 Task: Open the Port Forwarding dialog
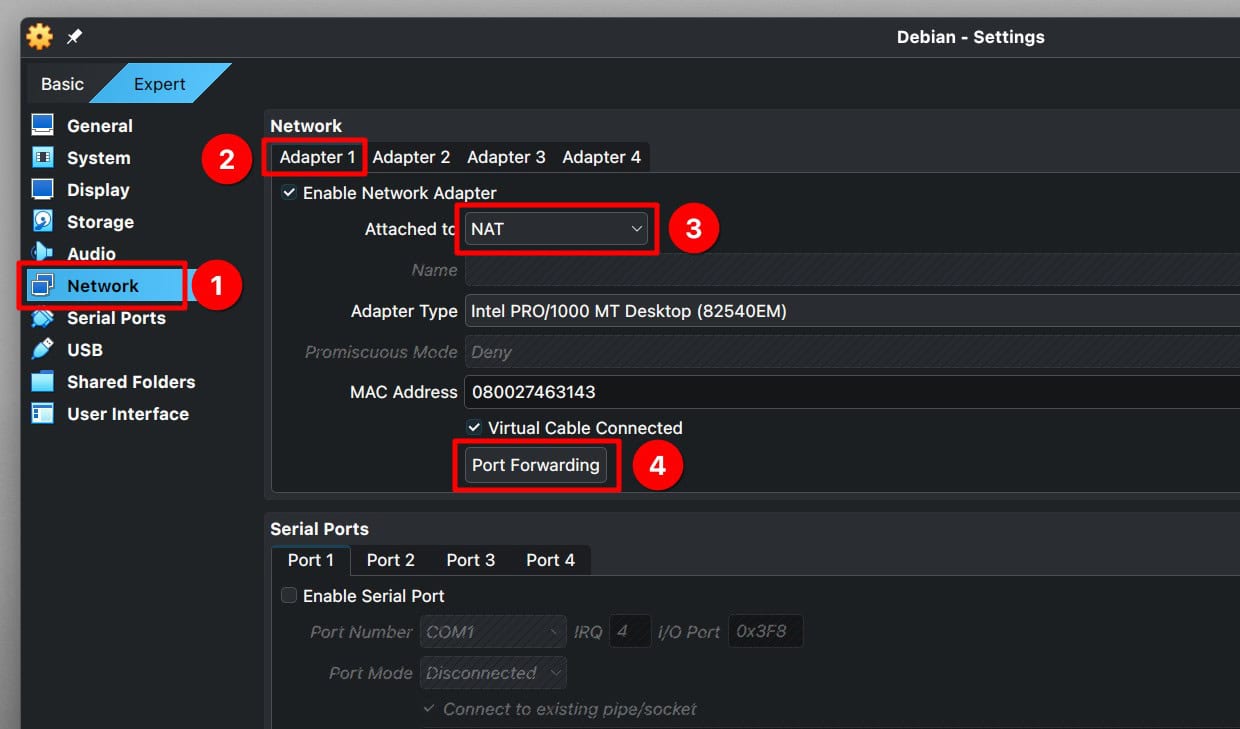point(536,464)
